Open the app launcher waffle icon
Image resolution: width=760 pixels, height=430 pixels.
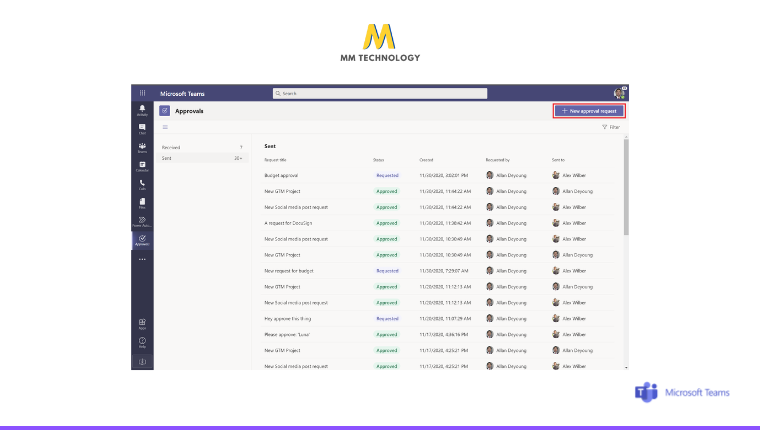[x=142, y=93]
